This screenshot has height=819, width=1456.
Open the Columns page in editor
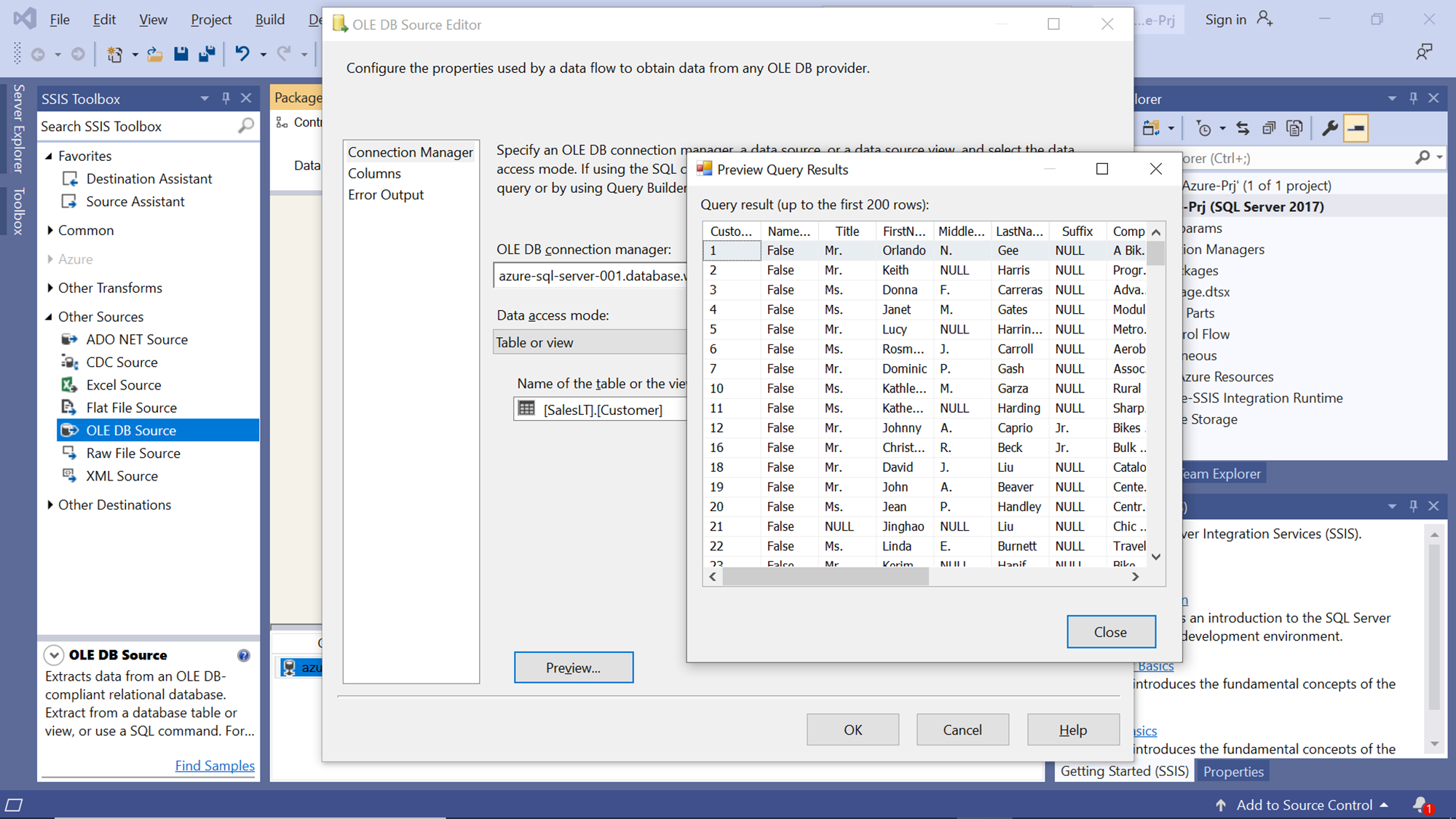pyautogui.click(x=374, y=173)
